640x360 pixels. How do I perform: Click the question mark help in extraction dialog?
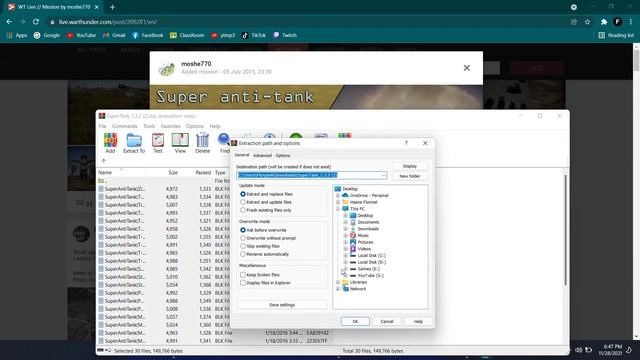pyautogui.click(x=406, y=143)
